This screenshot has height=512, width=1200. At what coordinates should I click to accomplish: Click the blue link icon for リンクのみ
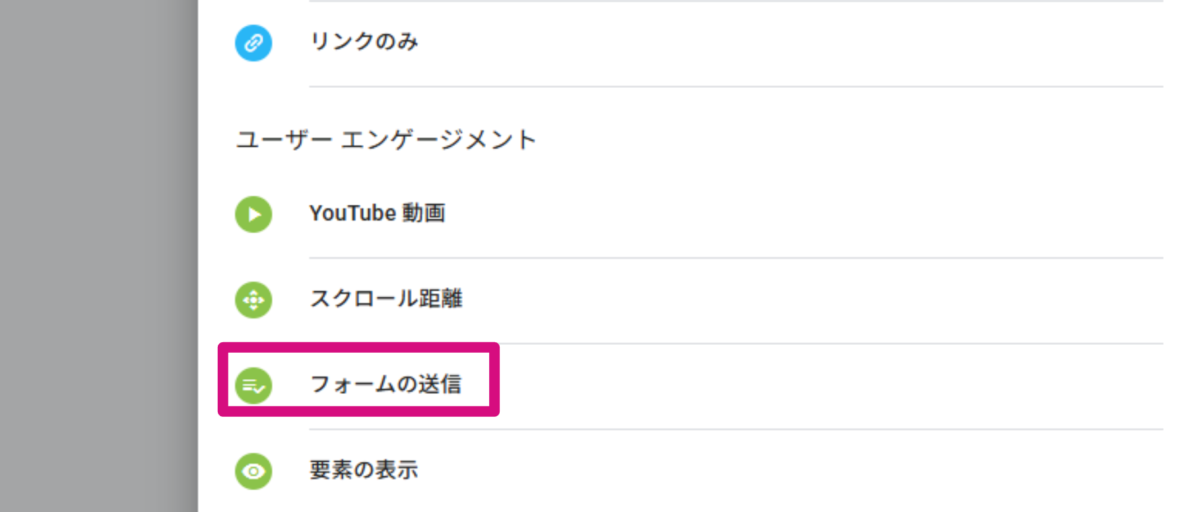253,43
